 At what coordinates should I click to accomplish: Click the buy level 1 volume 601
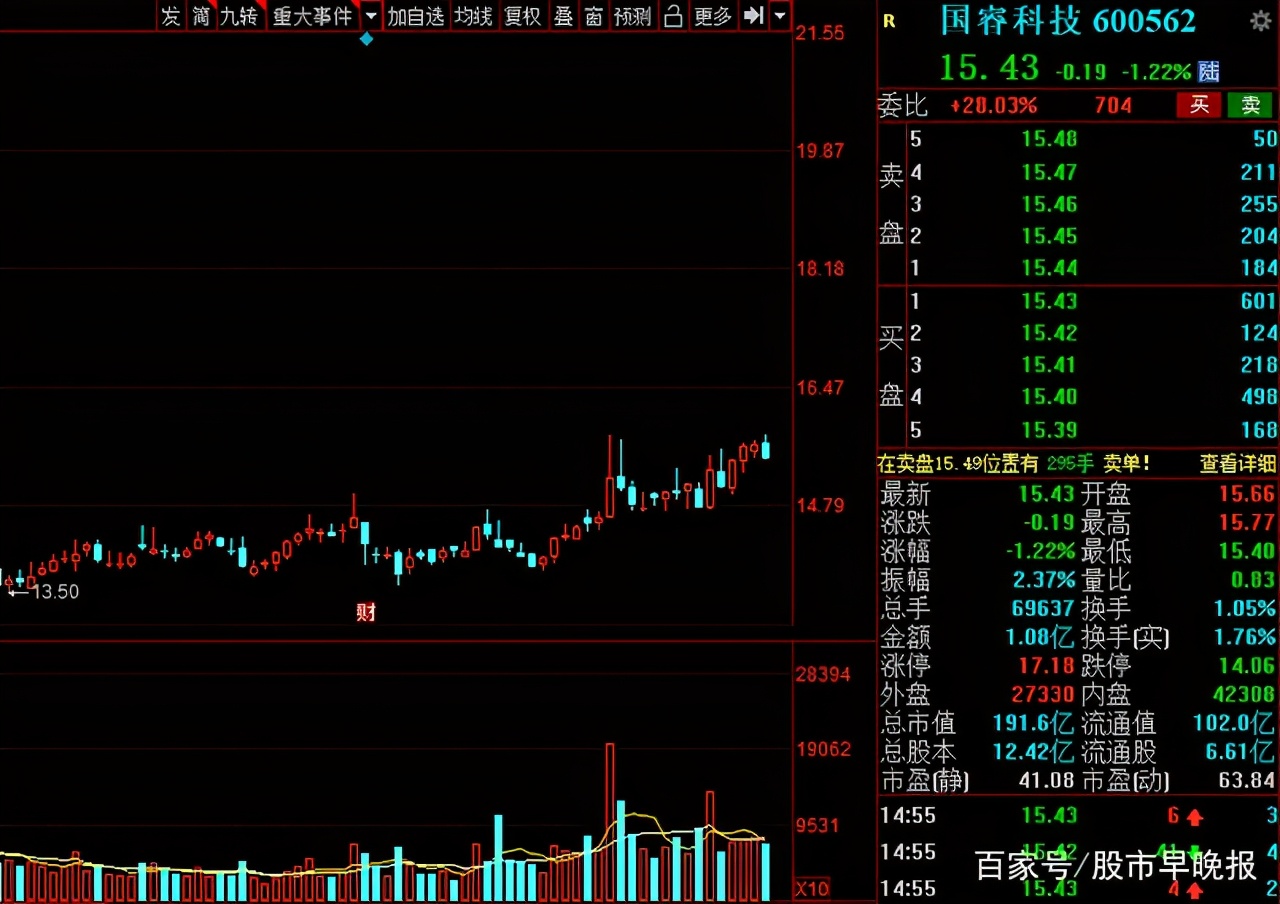pyautogui.click(x=1258, y=301)
